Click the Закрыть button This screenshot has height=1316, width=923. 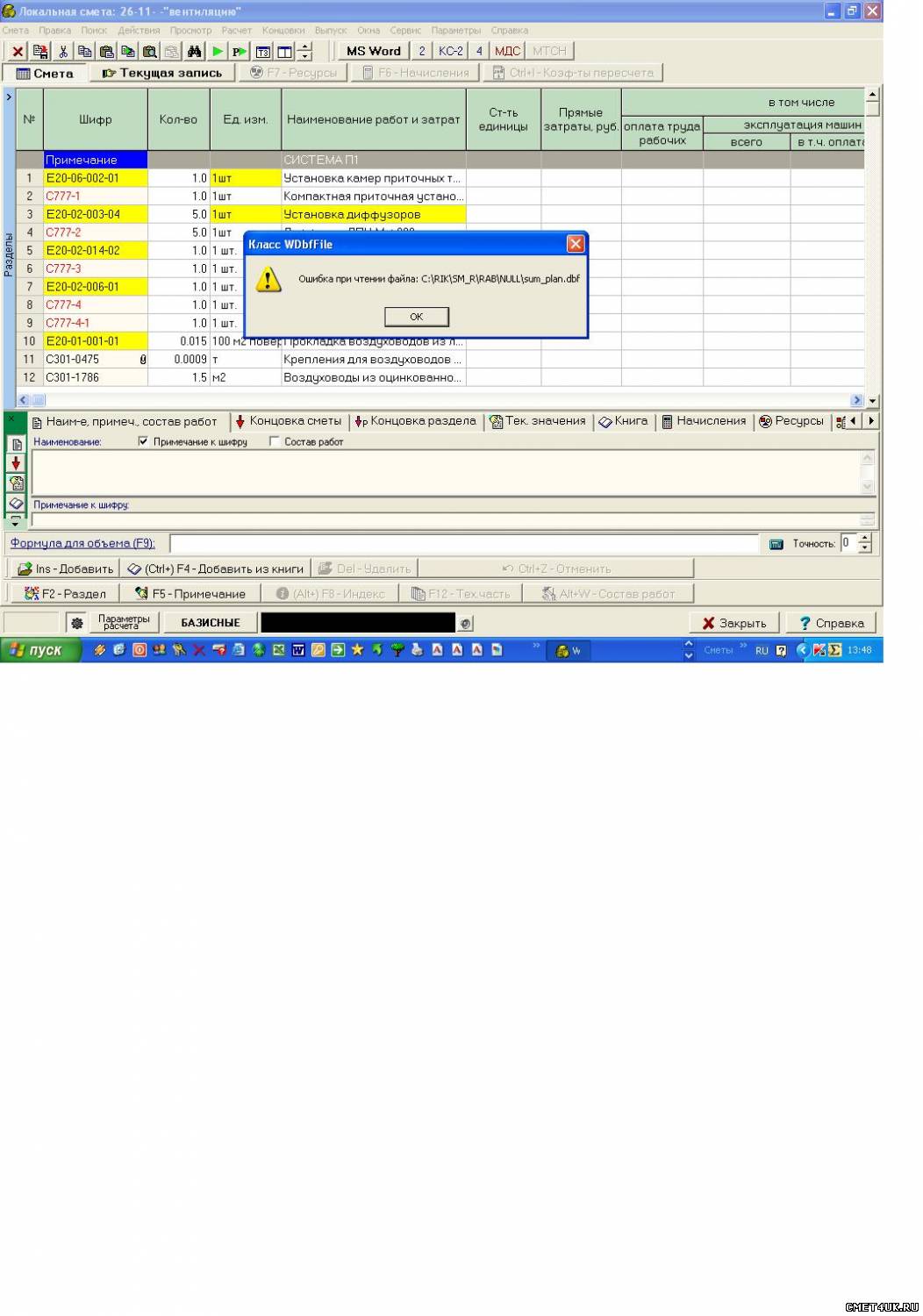(734, 623)
